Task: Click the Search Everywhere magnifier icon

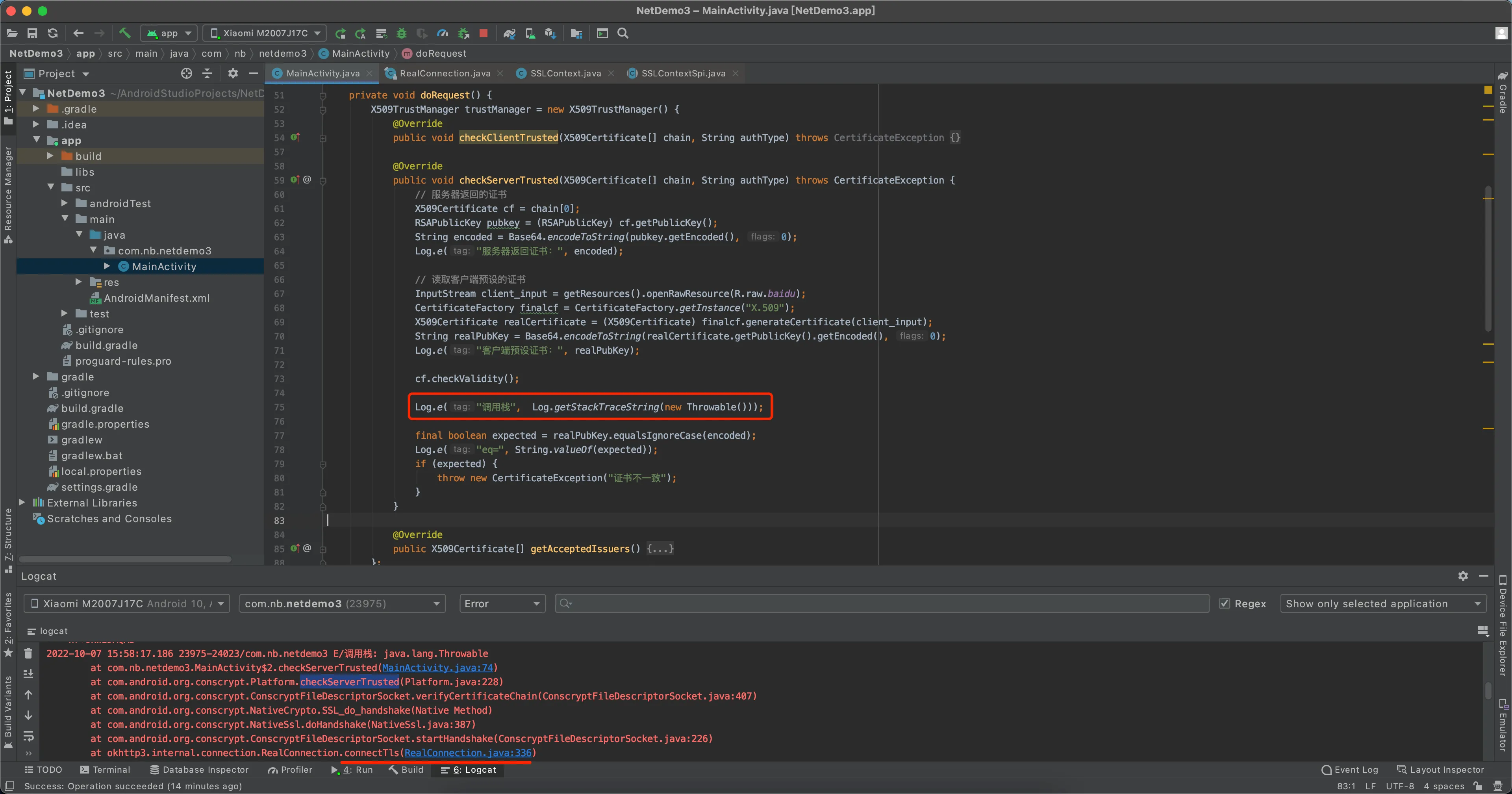Action: [623, 33]
